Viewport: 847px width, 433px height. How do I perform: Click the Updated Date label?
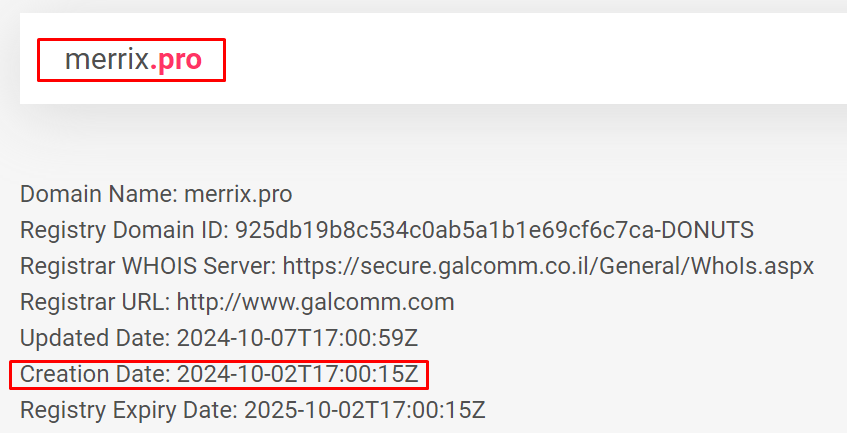click(x=90, y=338)
